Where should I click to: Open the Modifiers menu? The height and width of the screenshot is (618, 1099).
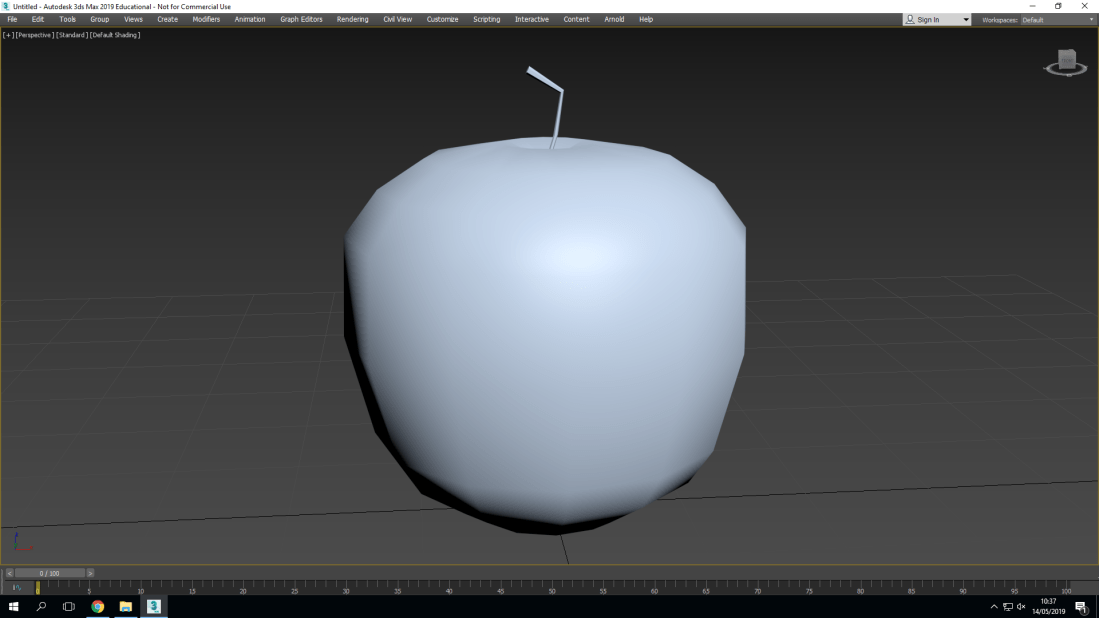pos(205,18)
